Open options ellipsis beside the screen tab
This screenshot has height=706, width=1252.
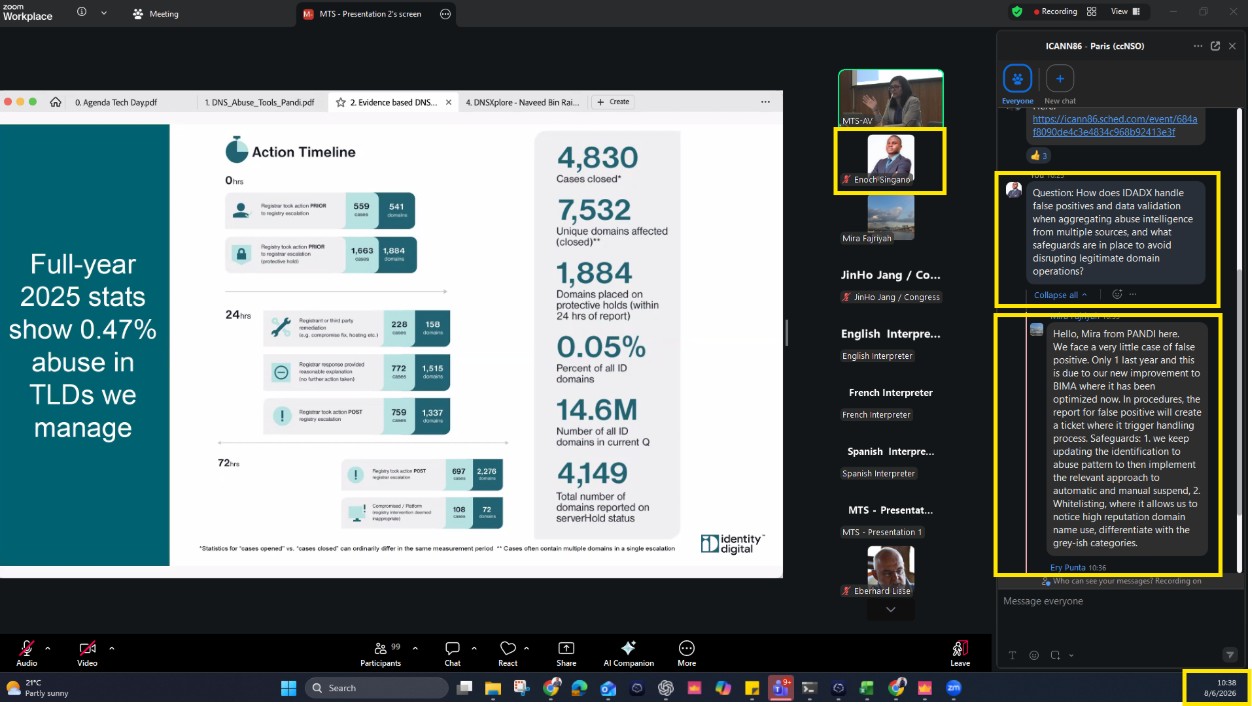[445, 14]
